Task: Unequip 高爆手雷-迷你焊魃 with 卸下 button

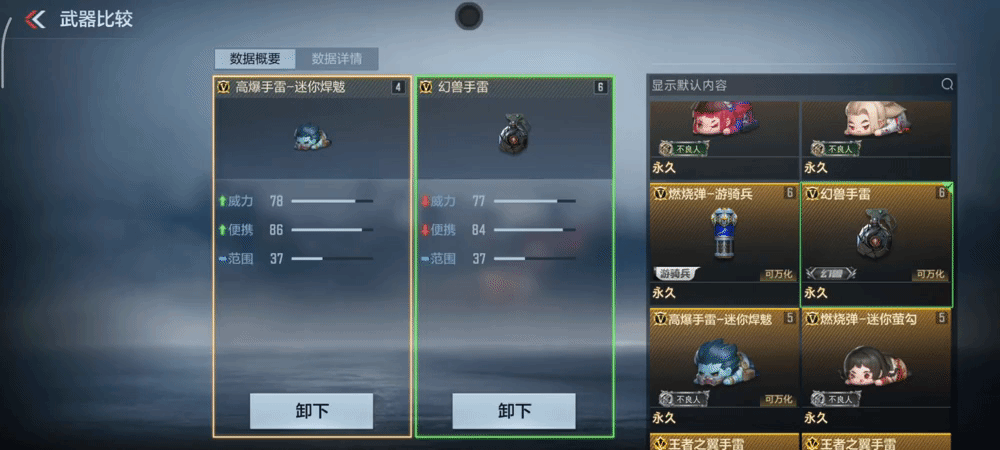Action: [x=311, y=411]
